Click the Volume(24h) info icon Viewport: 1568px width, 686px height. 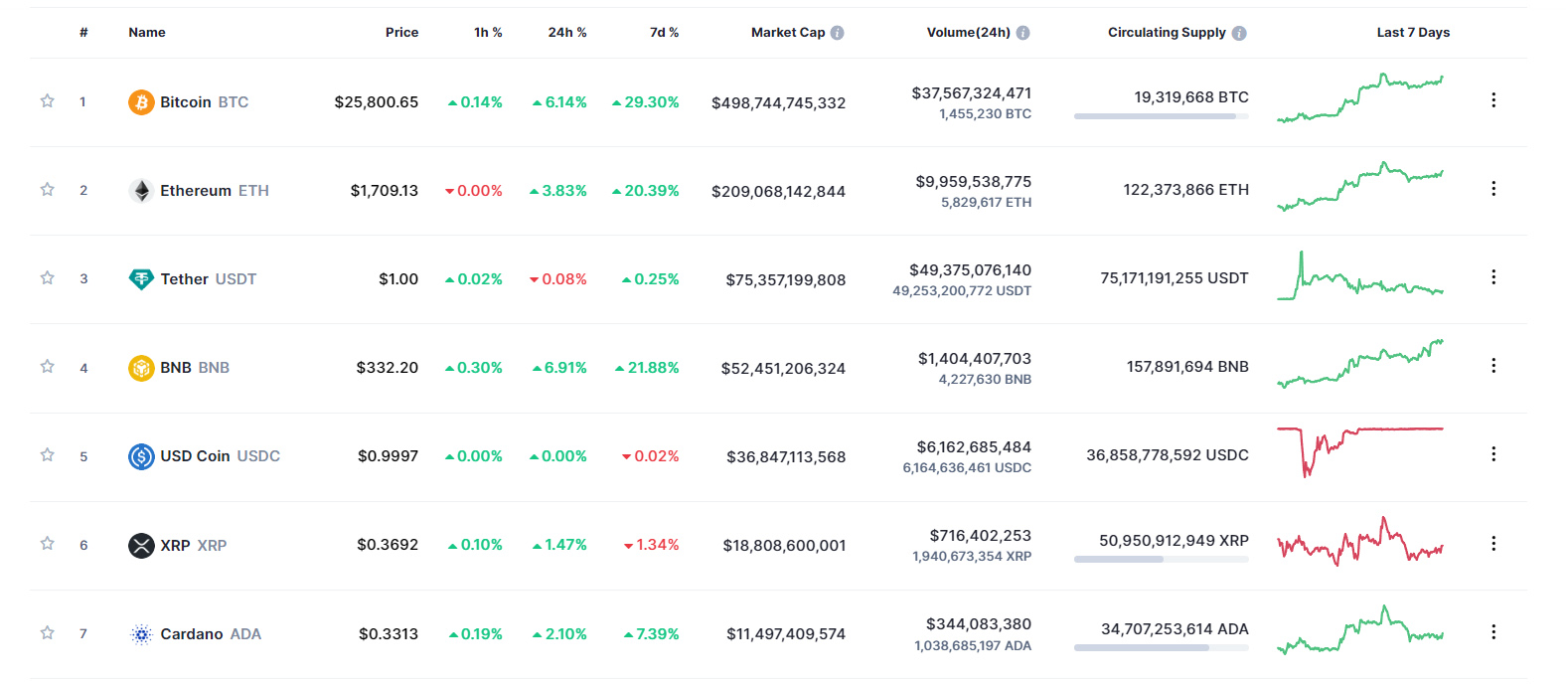[1023, 33]
